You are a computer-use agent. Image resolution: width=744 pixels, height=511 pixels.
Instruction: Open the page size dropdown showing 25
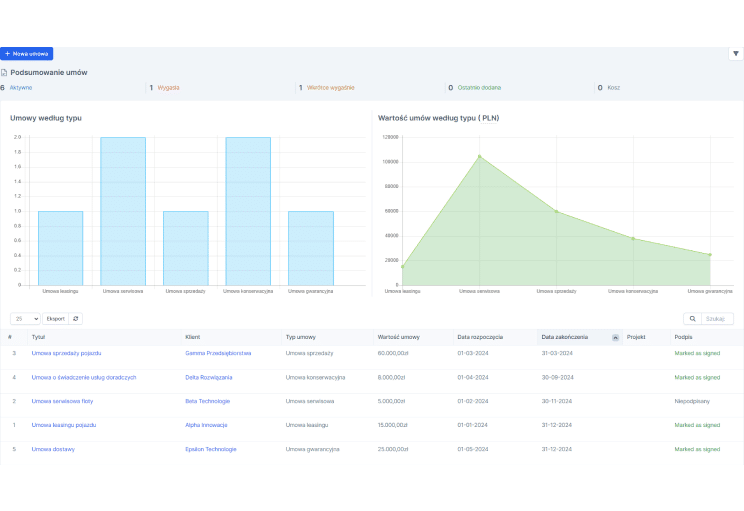[25, 319]
